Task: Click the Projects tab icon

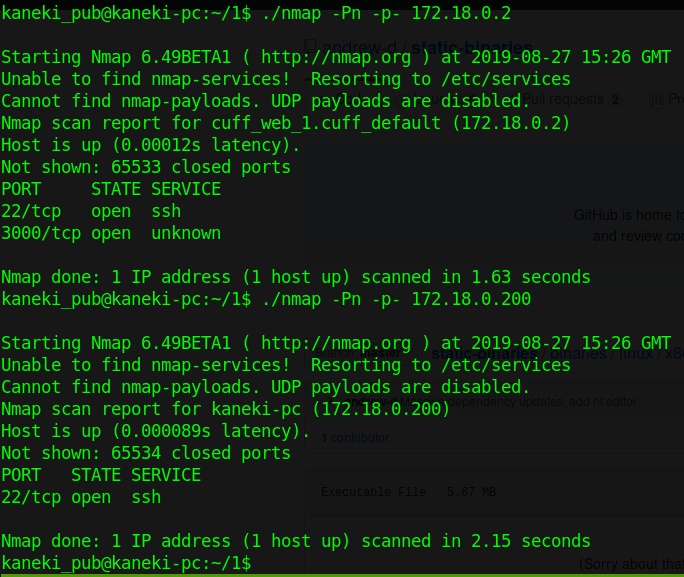Action: [656, 99]
